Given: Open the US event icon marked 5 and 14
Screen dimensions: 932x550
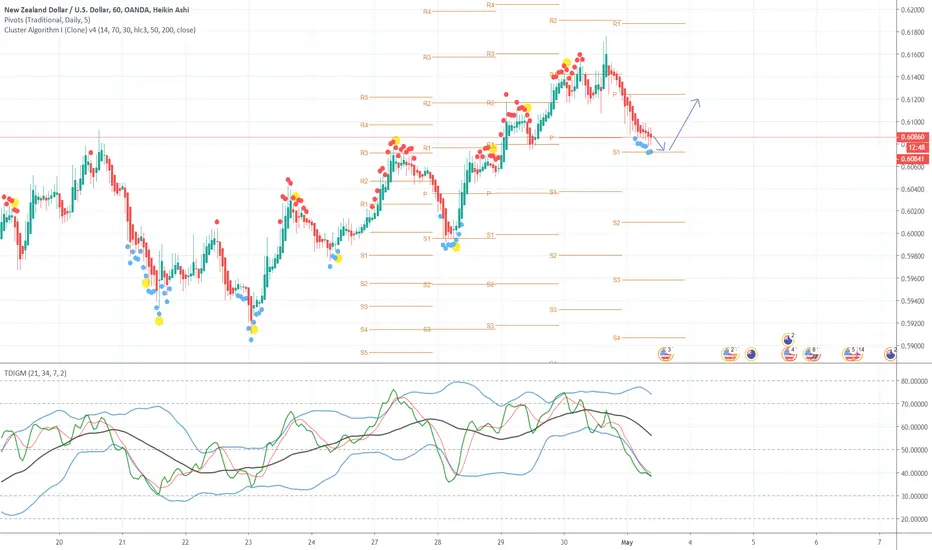Looking at the screenshot, I should point(852,354).
